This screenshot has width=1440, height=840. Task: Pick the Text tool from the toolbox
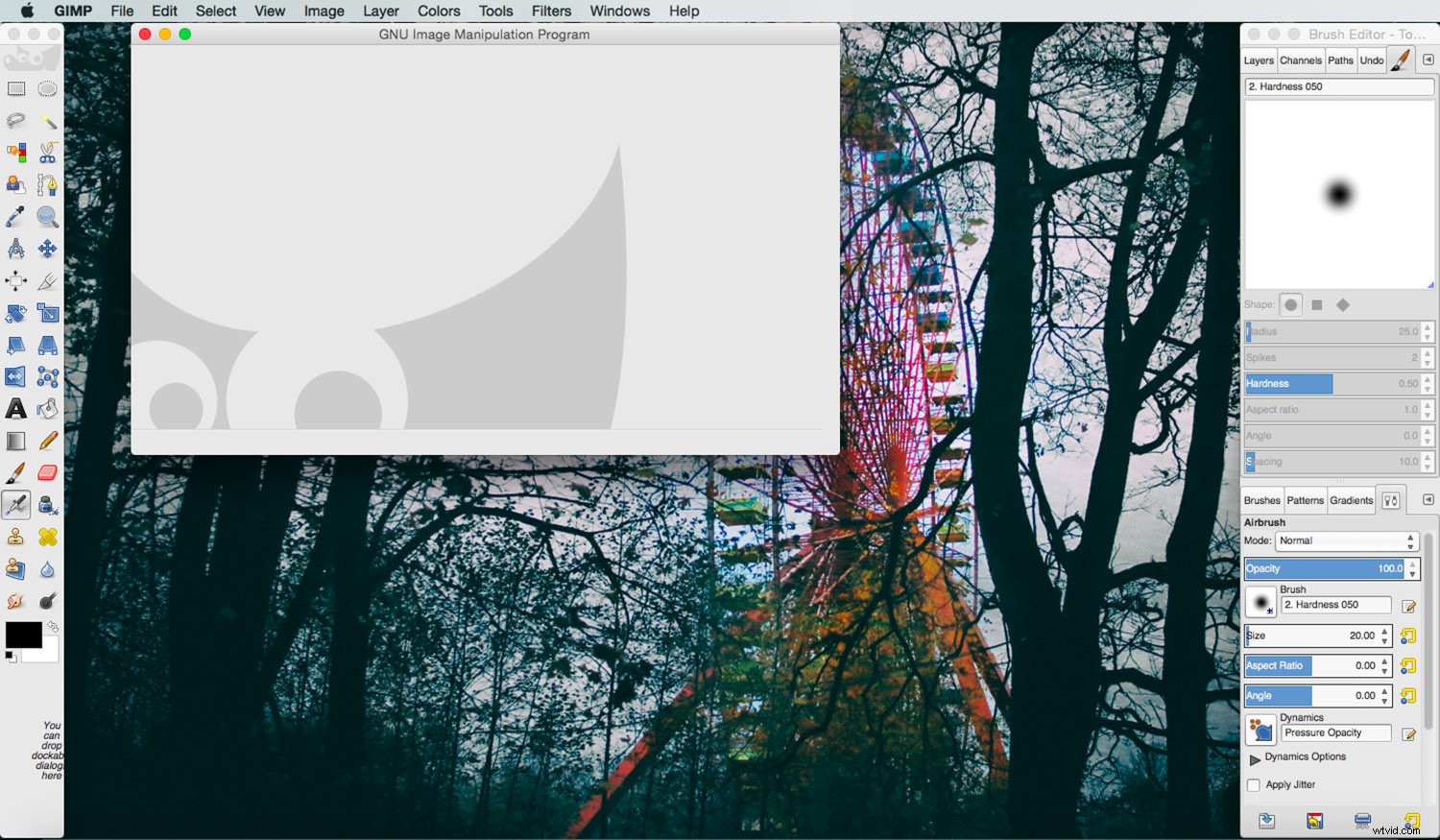(x=15, y=408)
